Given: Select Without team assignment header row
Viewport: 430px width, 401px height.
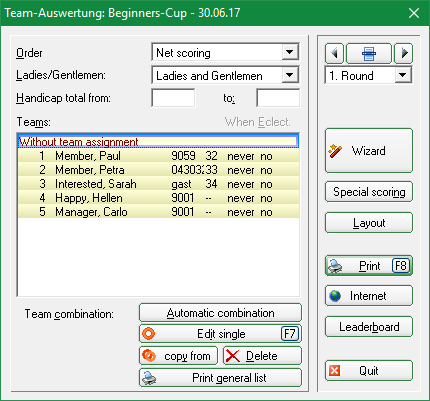Looking at the screenshot, I should [158, 142].
